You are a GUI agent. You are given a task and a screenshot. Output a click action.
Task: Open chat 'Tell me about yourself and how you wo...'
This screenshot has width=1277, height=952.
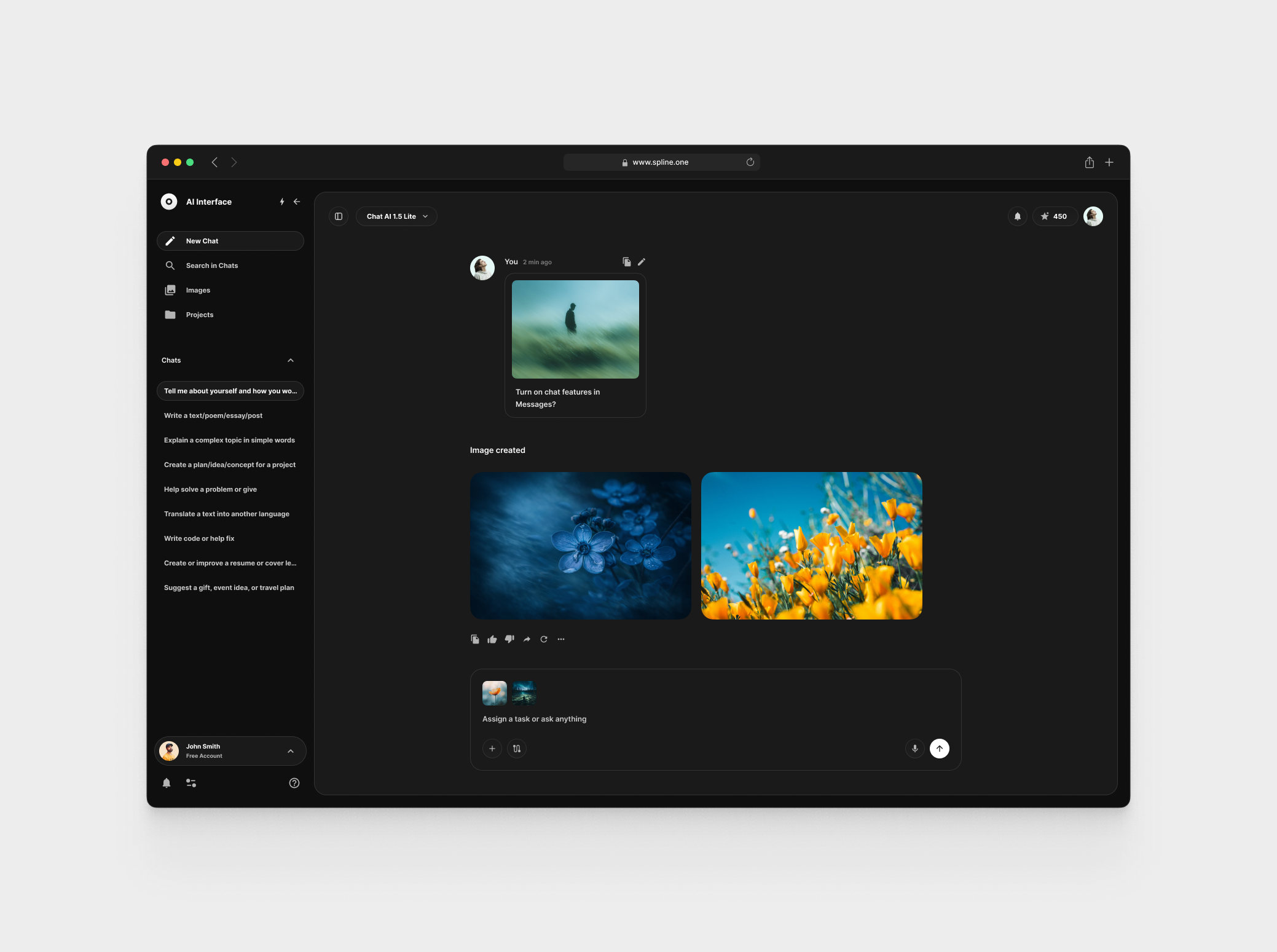coord(230,391)
